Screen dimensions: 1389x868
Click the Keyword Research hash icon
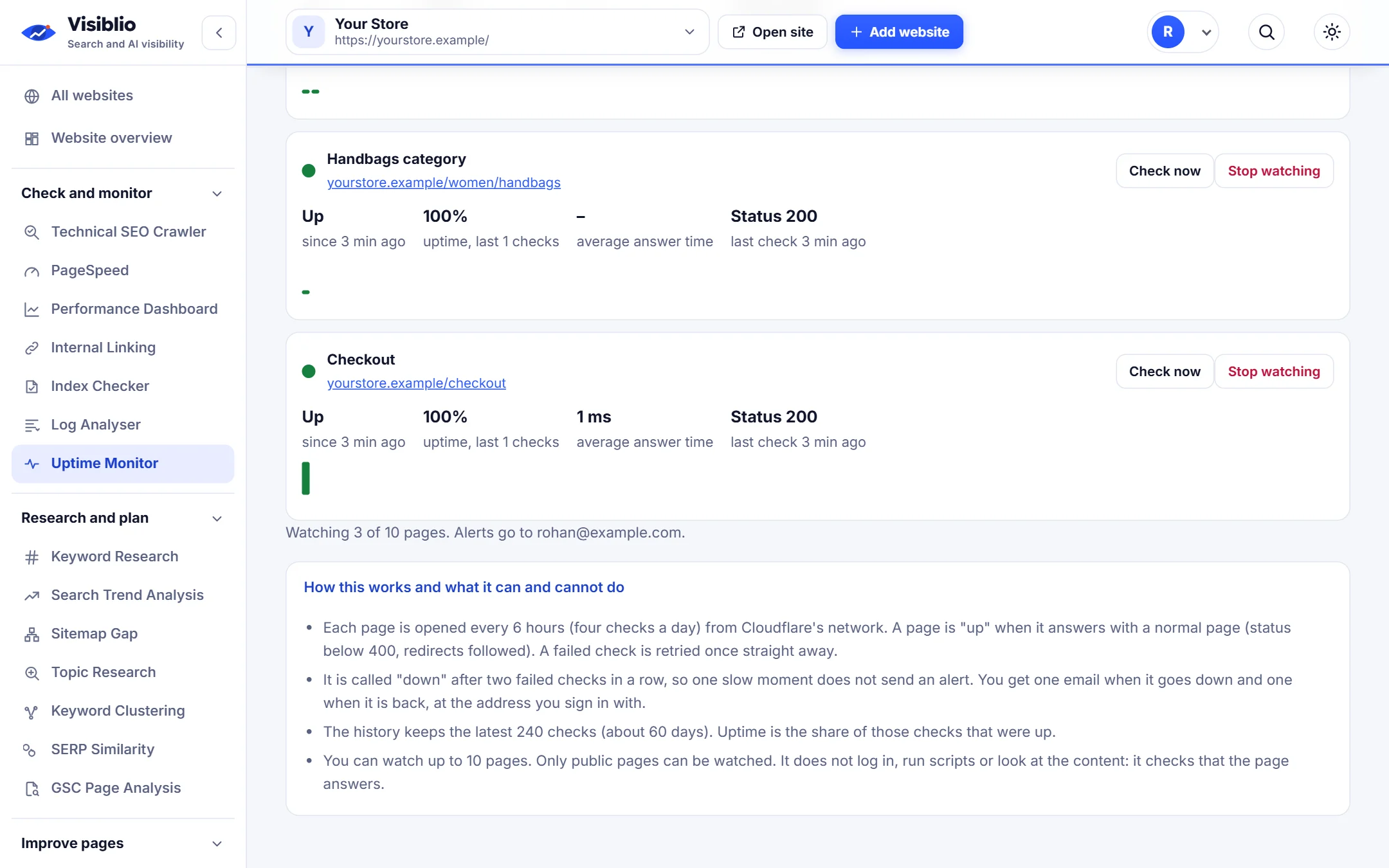[32, 557]
